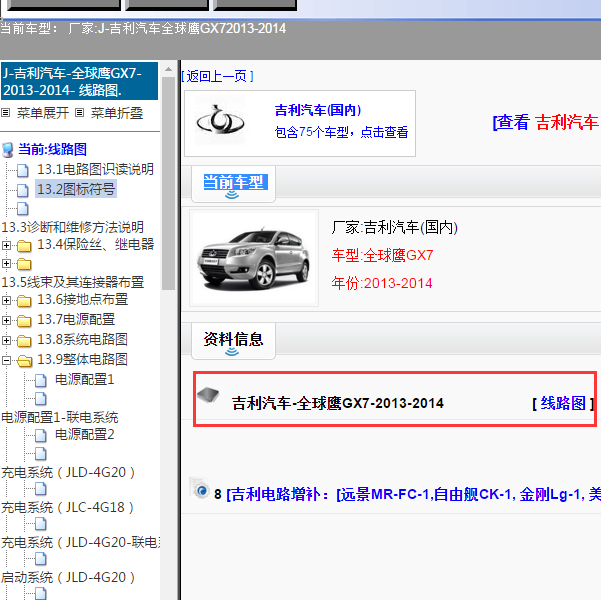Click 菜单展开 to expand the menu

click(43, 113)
